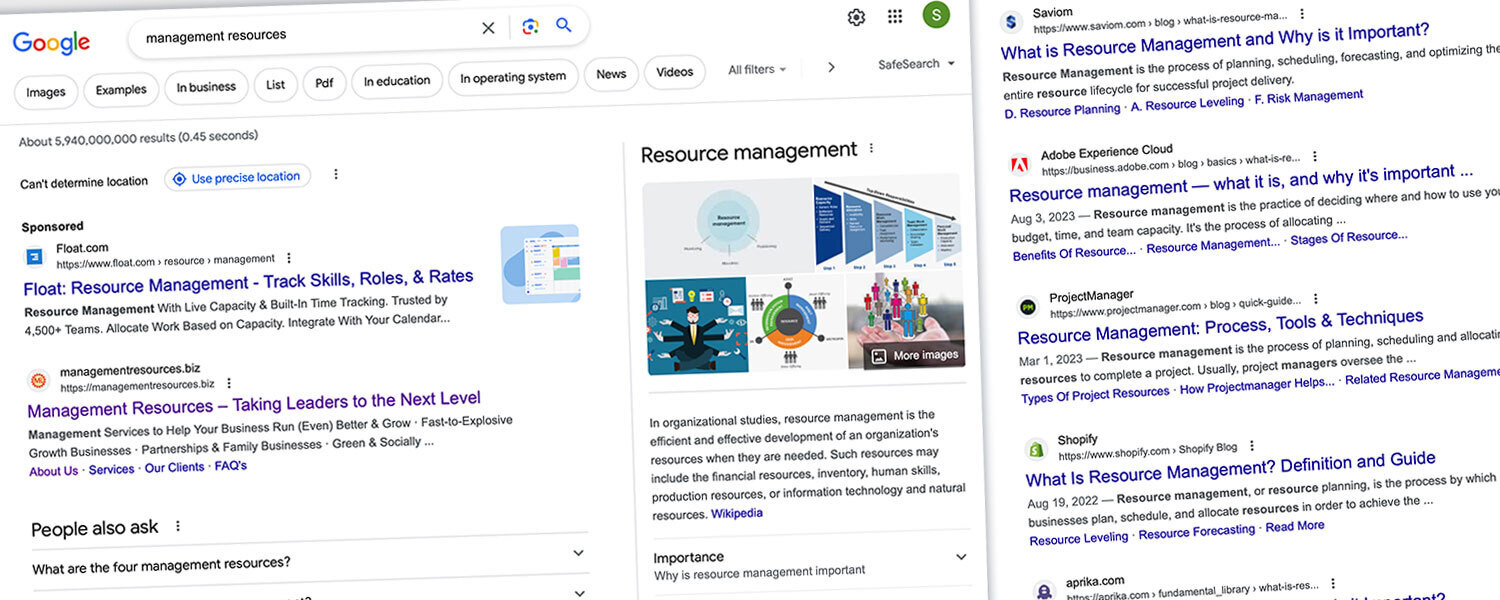Screen dimensions: 1500x600
Task: Select the News filter chip
Action: [x=611, y=74]
